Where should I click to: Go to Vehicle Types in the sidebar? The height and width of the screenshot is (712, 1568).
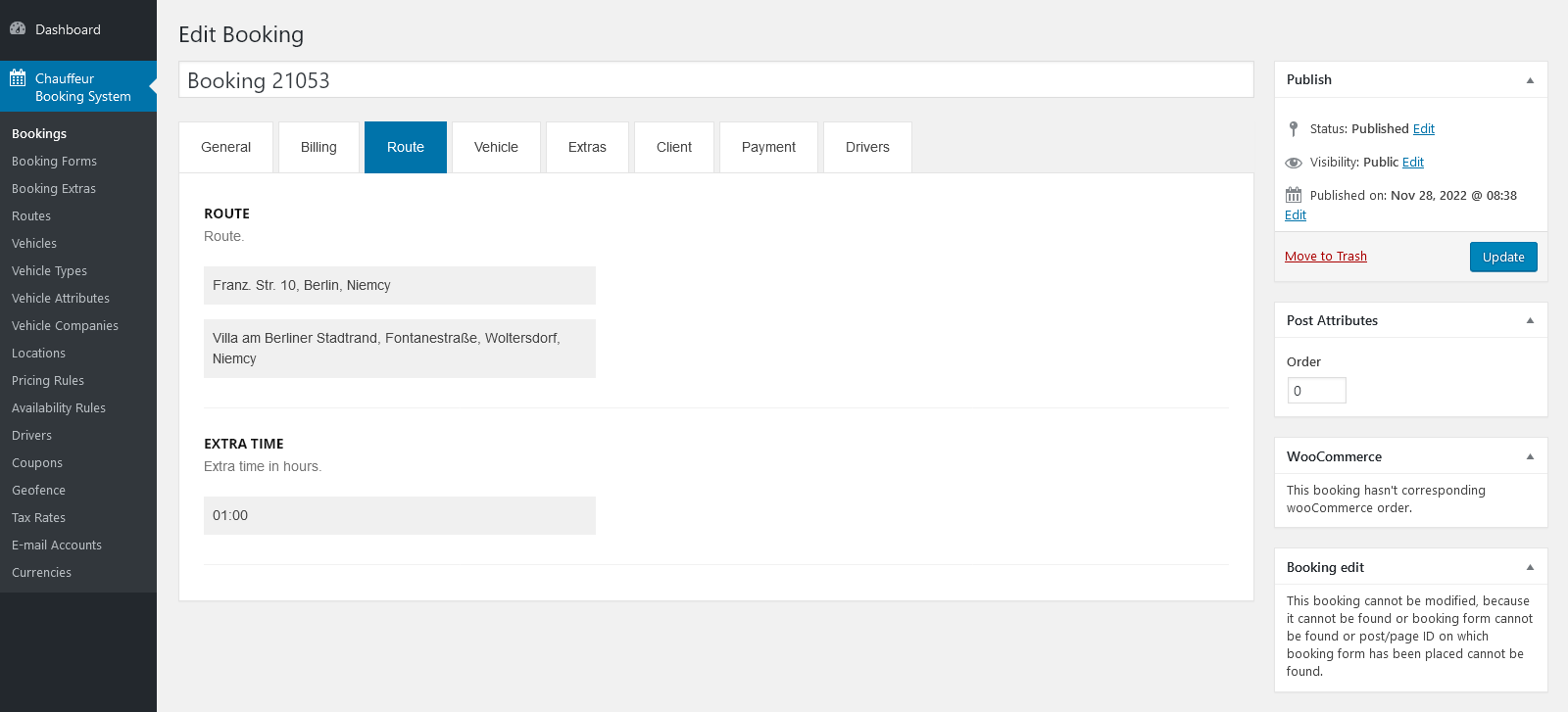[49, 271]
